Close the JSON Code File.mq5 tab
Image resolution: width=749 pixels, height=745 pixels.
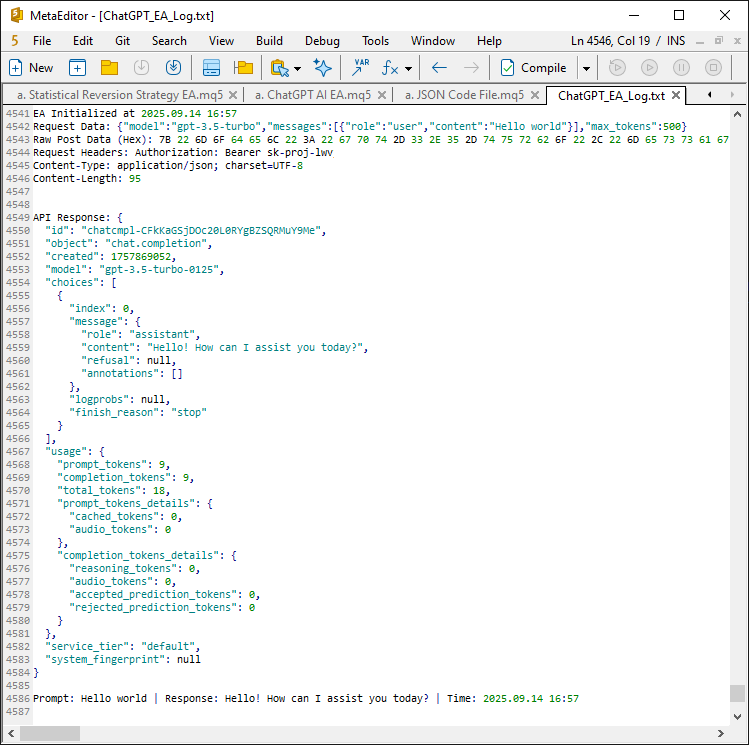coord(535,95)
